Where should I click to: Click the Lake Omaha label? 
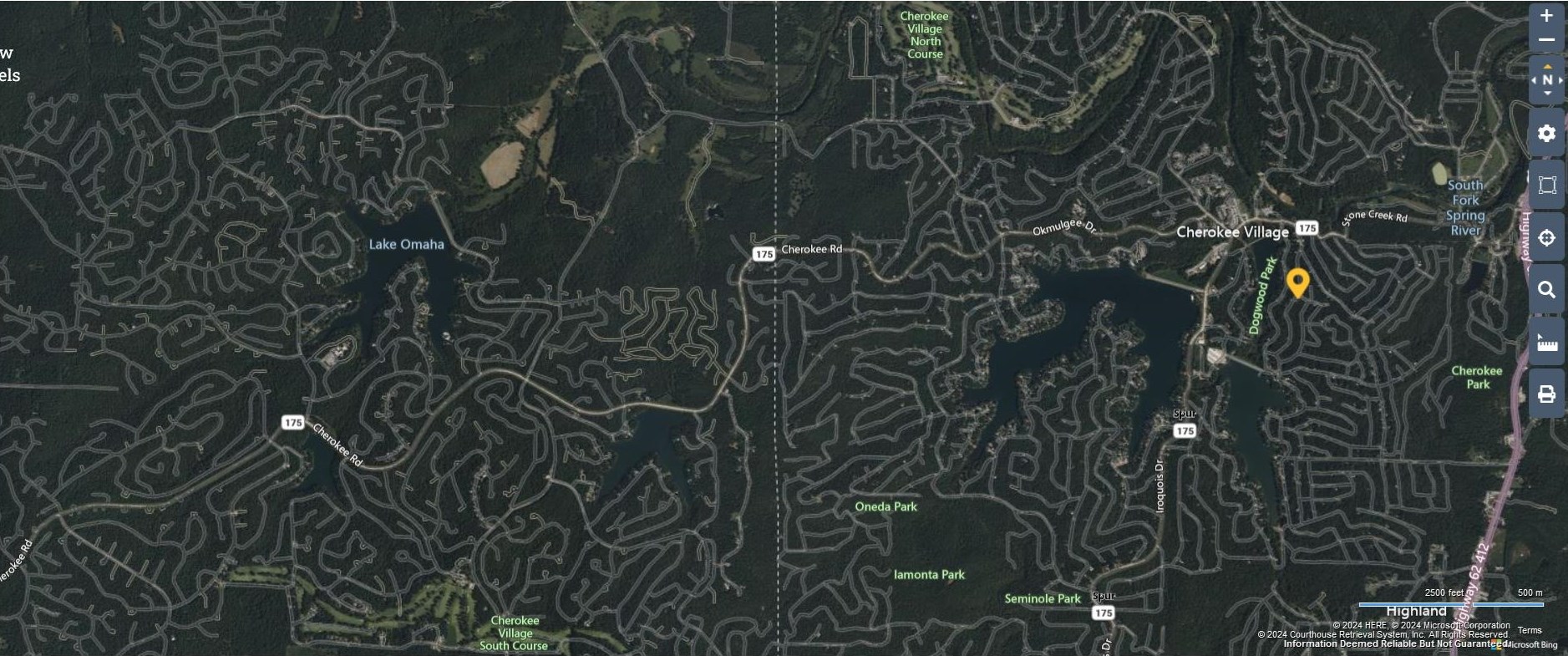pos(406,244)
